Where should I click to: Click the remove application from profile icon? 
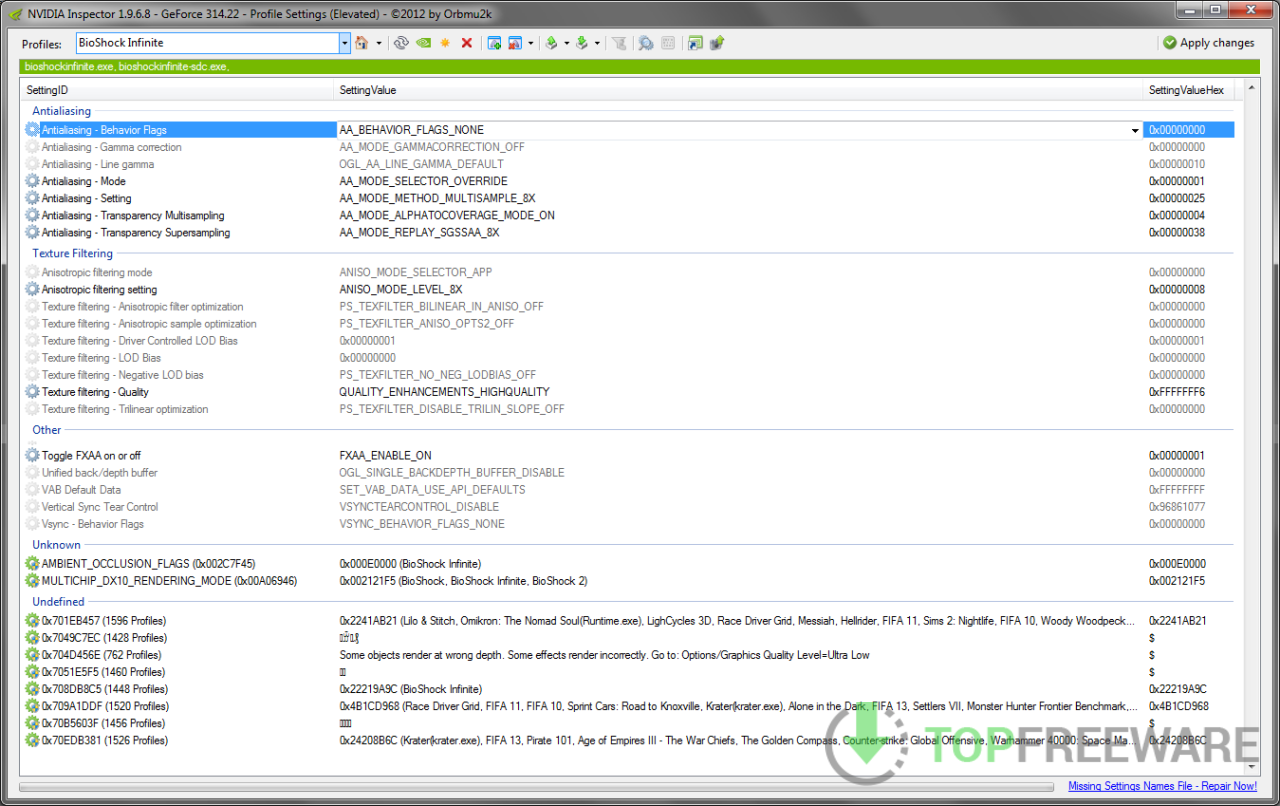tap(515, 43)
